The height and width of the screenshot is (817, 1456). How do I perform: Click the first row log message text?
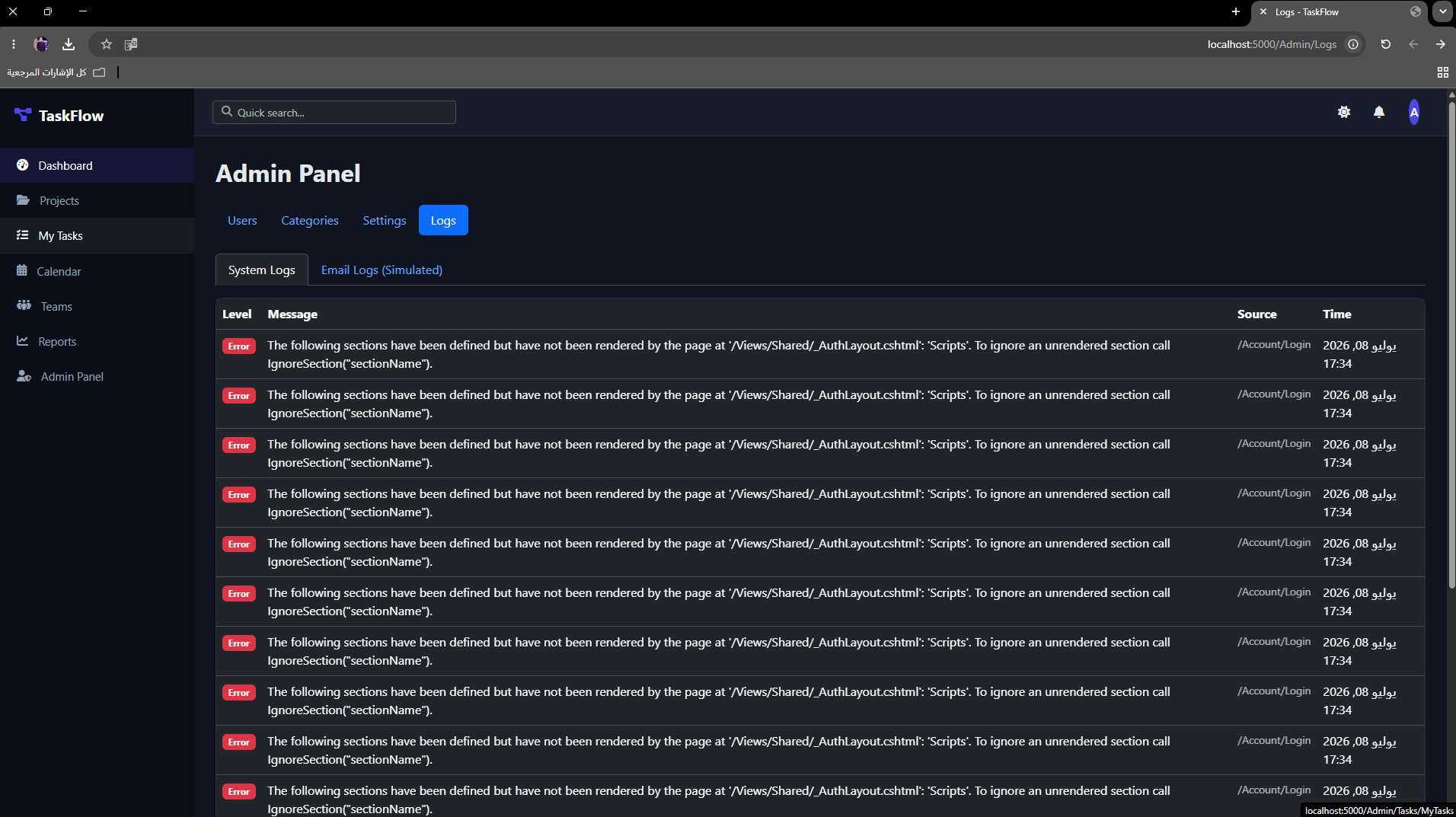coord(719,354)
